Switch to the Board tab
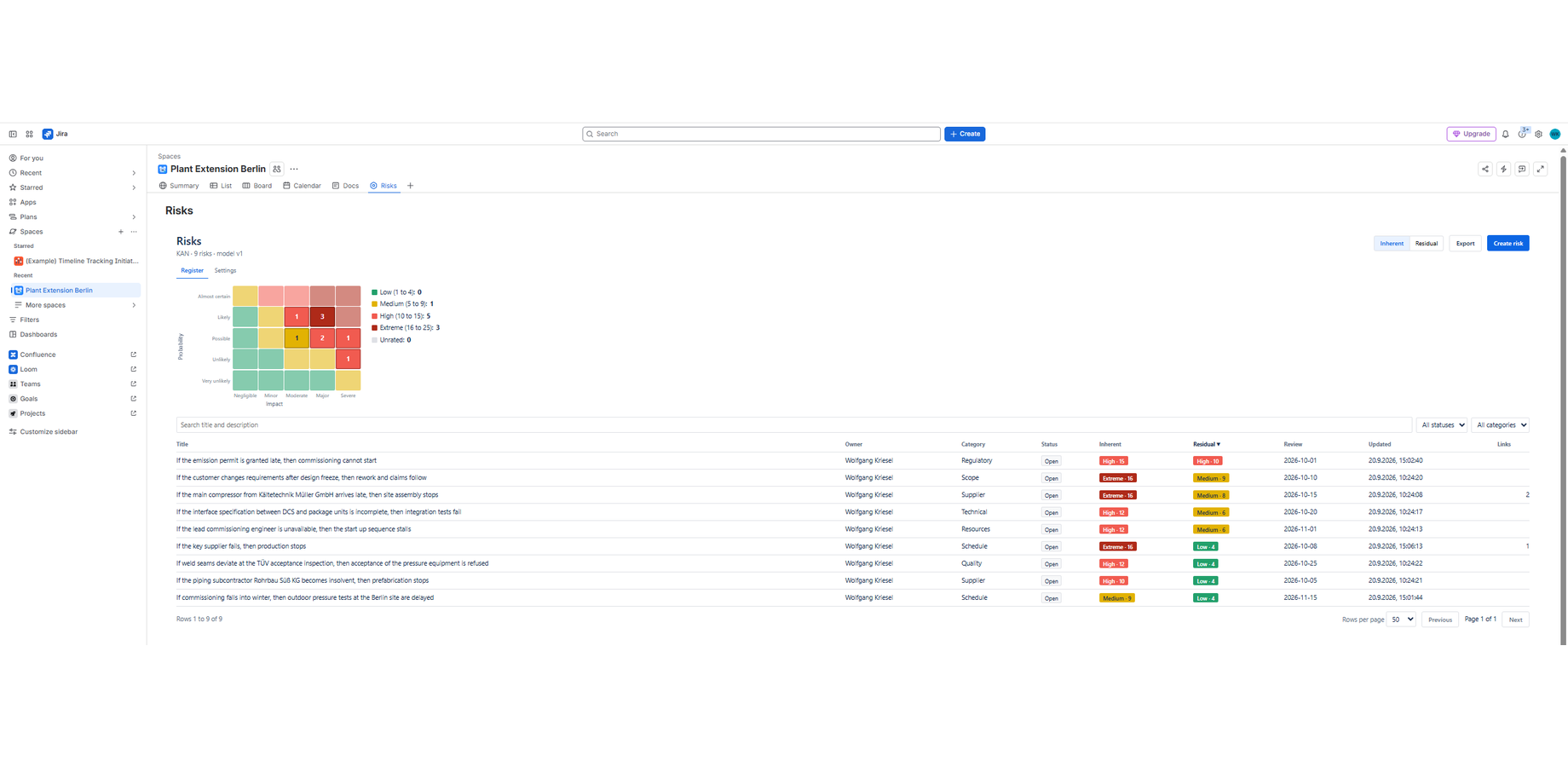The height and width of the screenshot is (767, 1568). tap(257, 186)
